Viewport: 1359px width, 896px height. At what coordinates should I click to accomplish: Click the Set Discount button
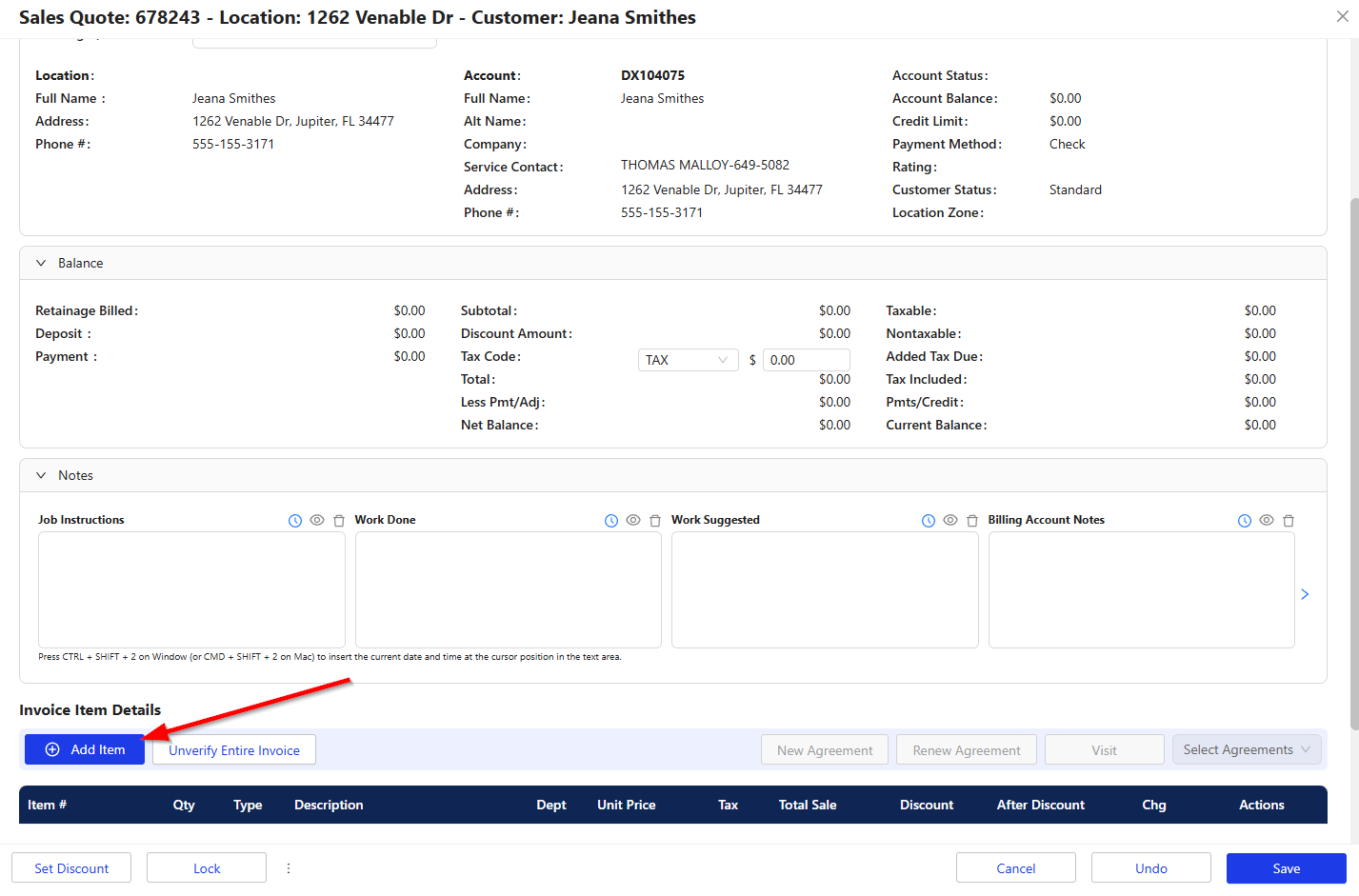(71, 868)
